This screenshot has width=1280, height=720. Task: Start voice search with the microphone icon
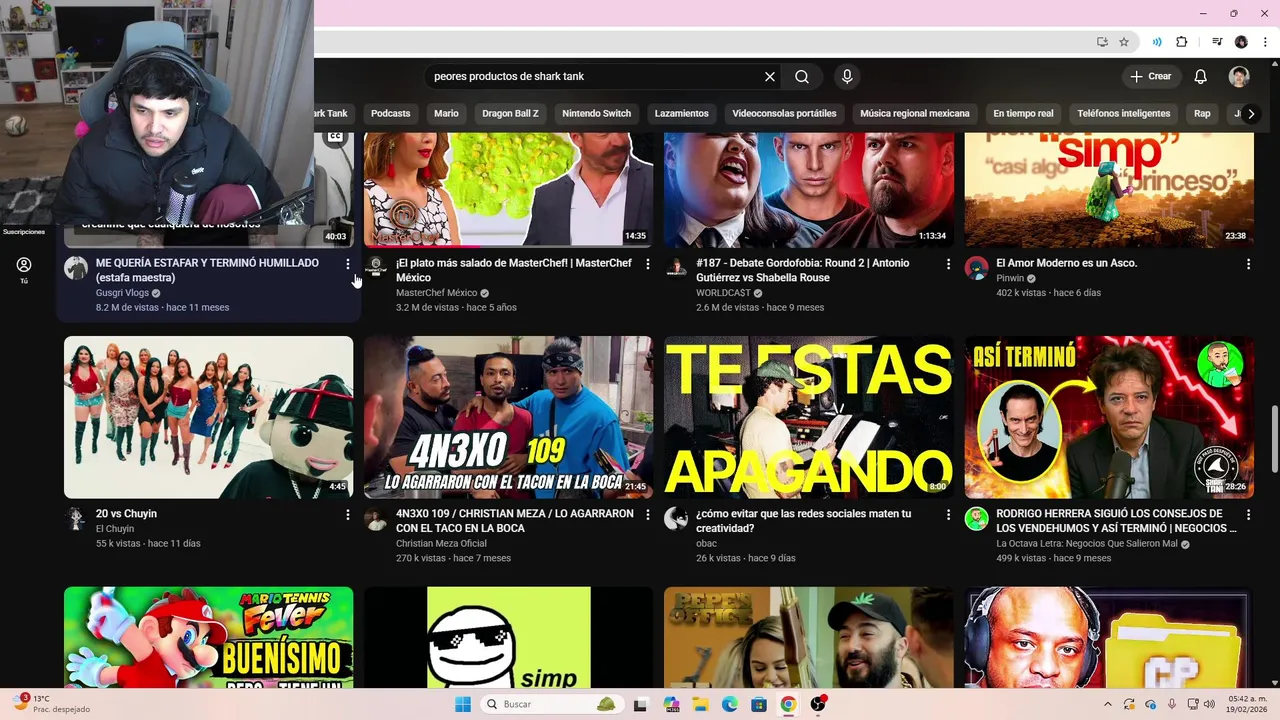tap(847, 76)
